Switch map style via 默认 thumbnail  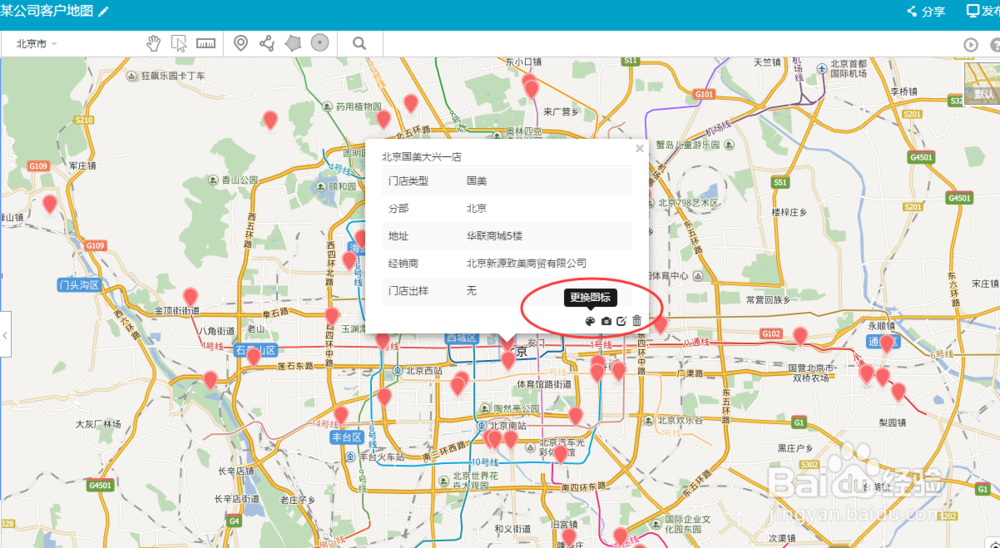tap(982, 84)
